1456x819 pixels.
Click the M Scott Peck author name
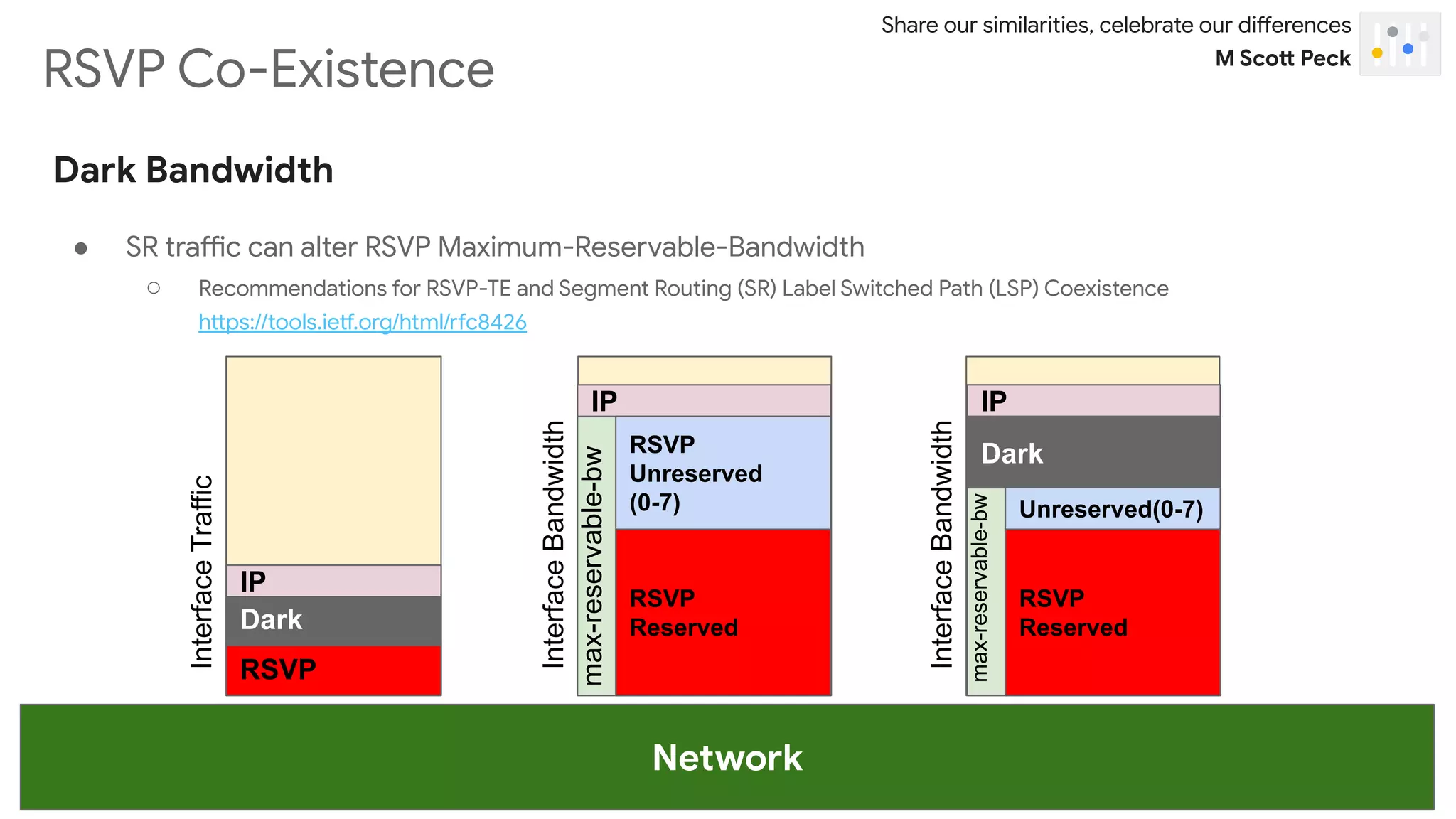1282,58
